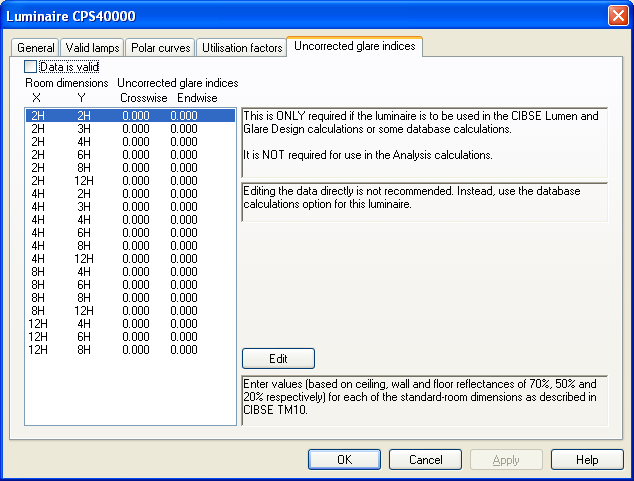
Task: Select the Utilisation factors tab
Action: (x=240, y=48)
